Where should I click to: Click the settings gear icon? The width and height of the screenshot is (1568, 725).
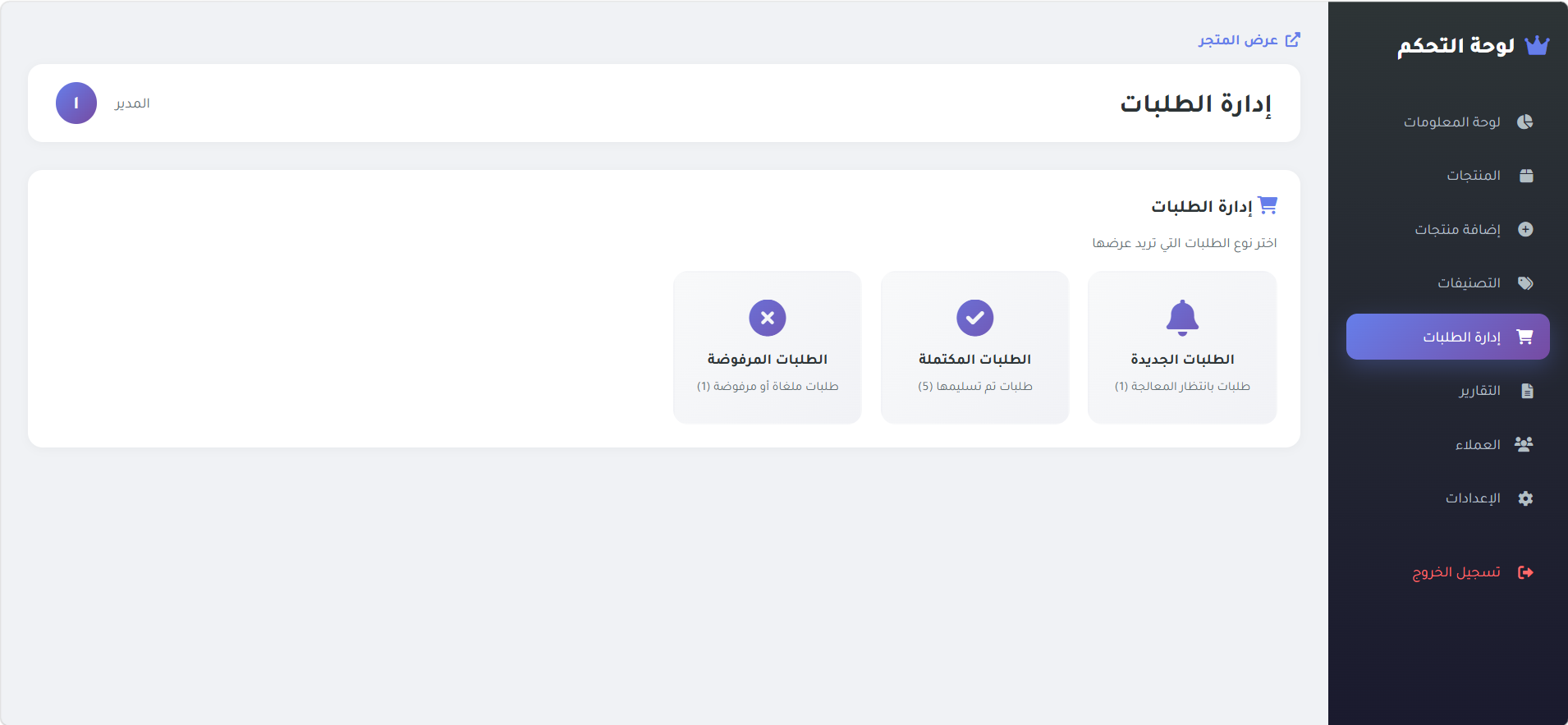coord(1525,498)
